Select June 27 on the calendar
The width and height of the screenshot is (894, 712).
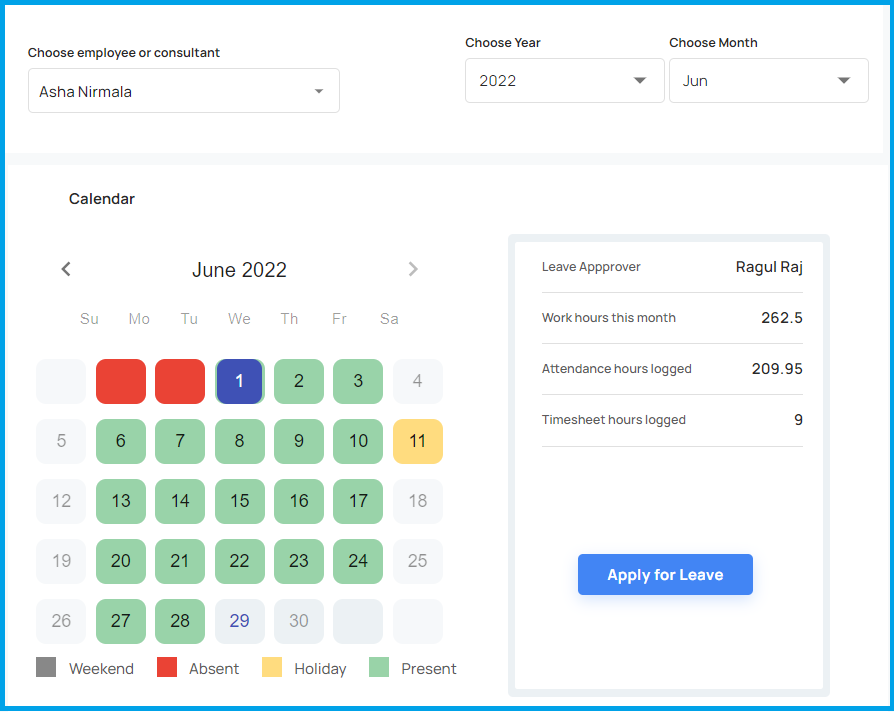(121, 621)
